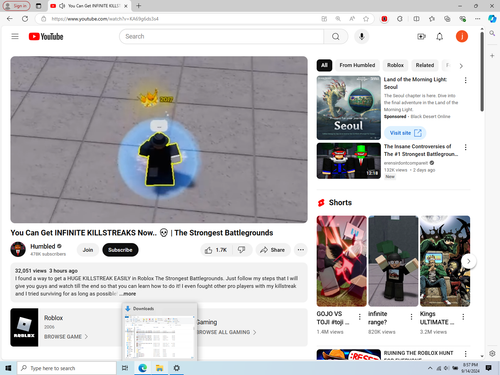Click the search magnifier button
This screenshot has width=500, height=375.
[x=336, y=36]
